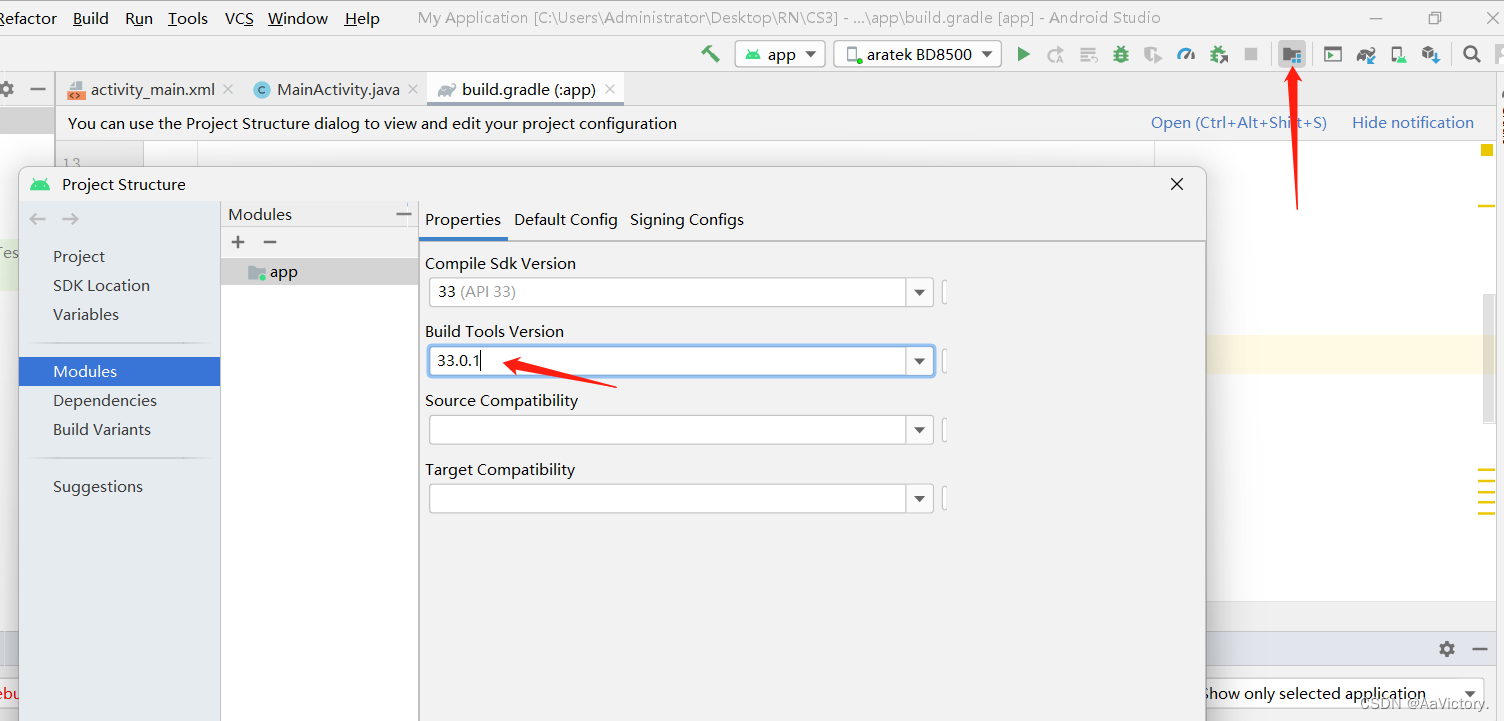The height and width of the screenshot is (721, 1504).
Task: Switch to the Signing Configs tab
Action: coord(687,219)
